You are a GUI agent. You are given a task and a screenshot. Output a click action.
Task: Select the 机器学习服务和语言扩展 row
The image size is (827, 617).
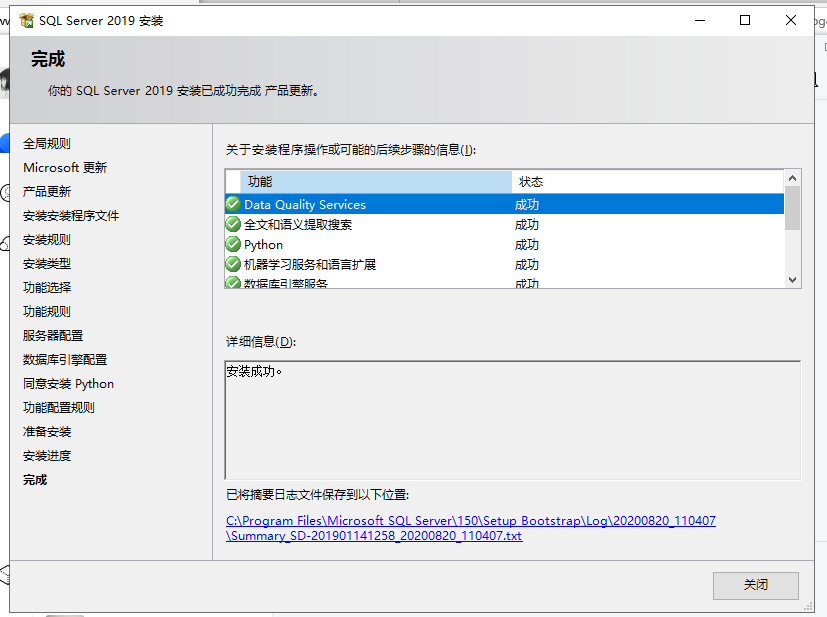tap(505, 264)
